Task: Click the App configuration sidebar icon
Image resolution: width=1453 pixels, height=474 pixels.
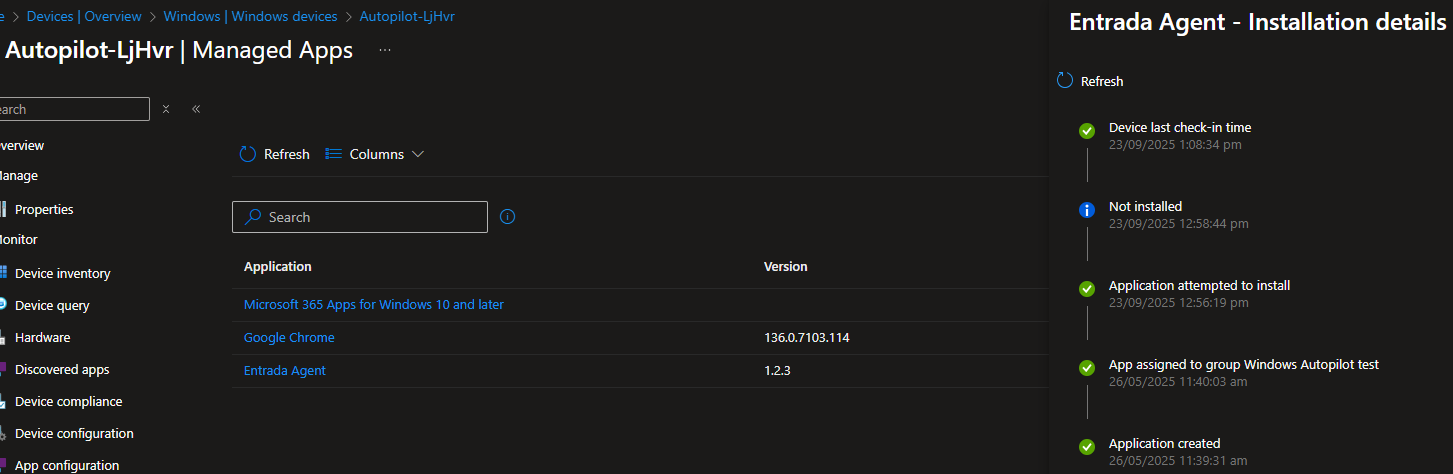Action: pyautogui.click(x=3, y=465)
